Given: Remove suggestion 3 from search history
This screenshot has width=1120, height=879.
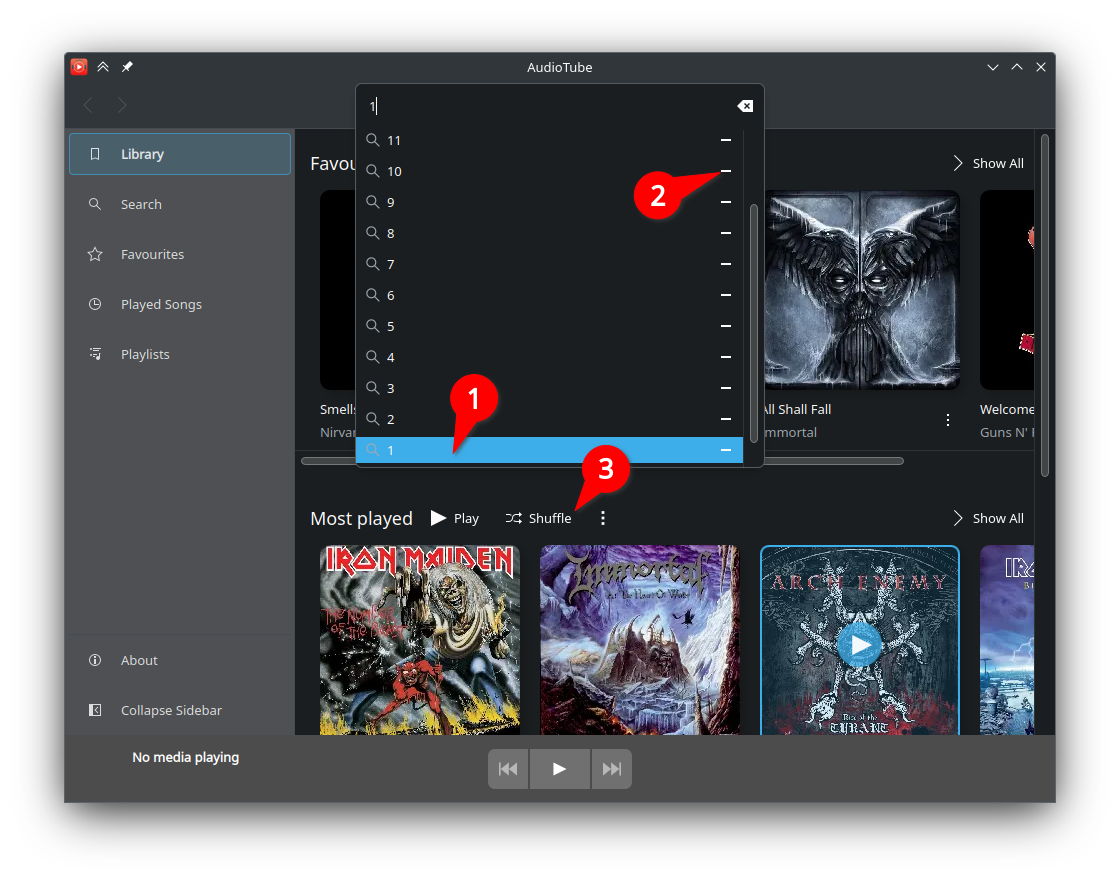Looking at the screenshot, I should [726, 388].
